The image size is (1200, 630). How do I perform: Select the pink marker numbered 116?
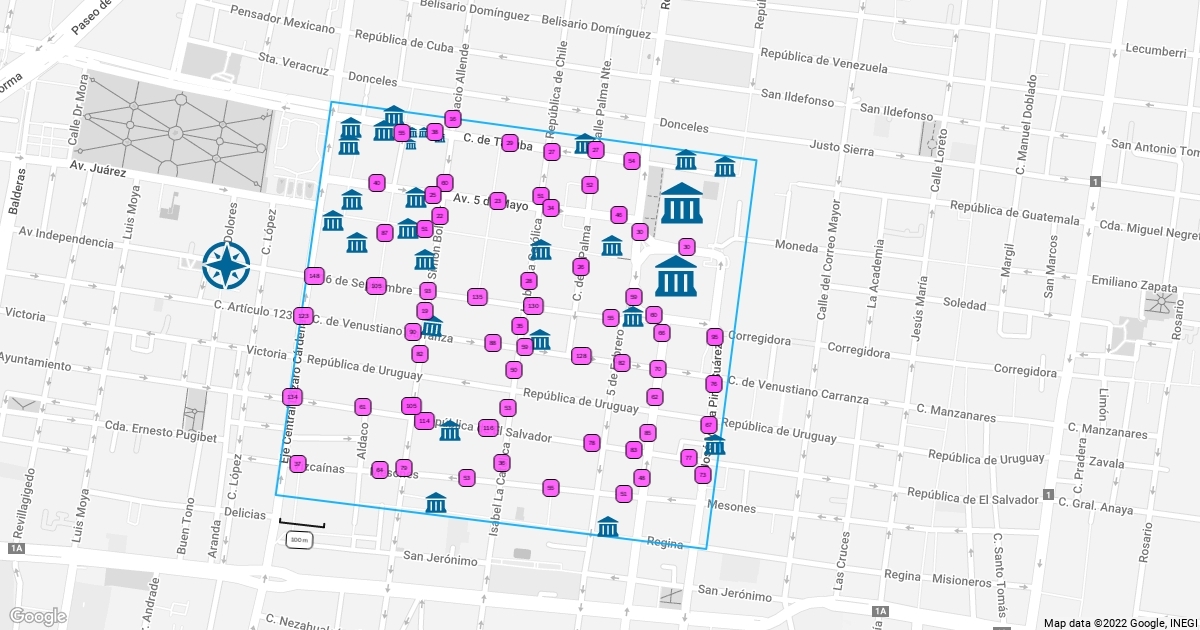tap(488, 428)
